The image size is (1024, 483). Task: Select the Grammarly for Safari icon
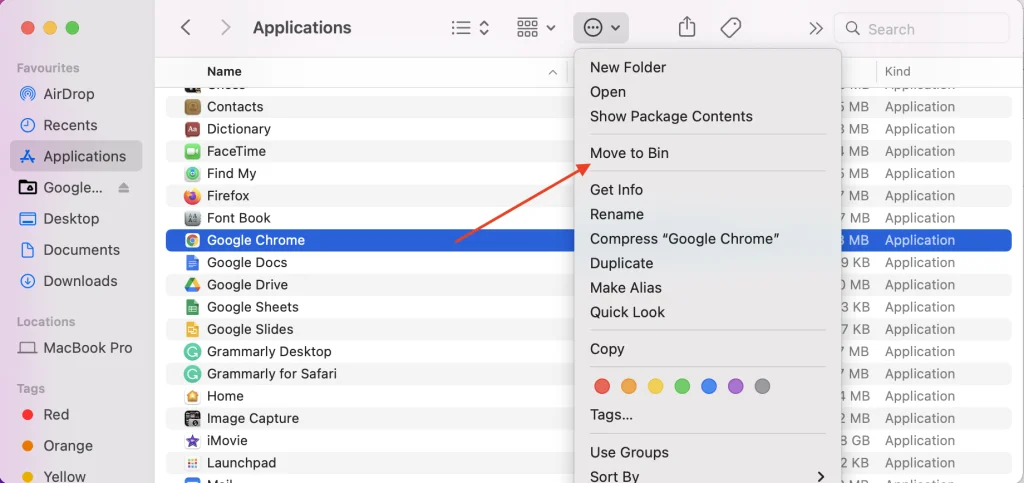click(192, 374)
